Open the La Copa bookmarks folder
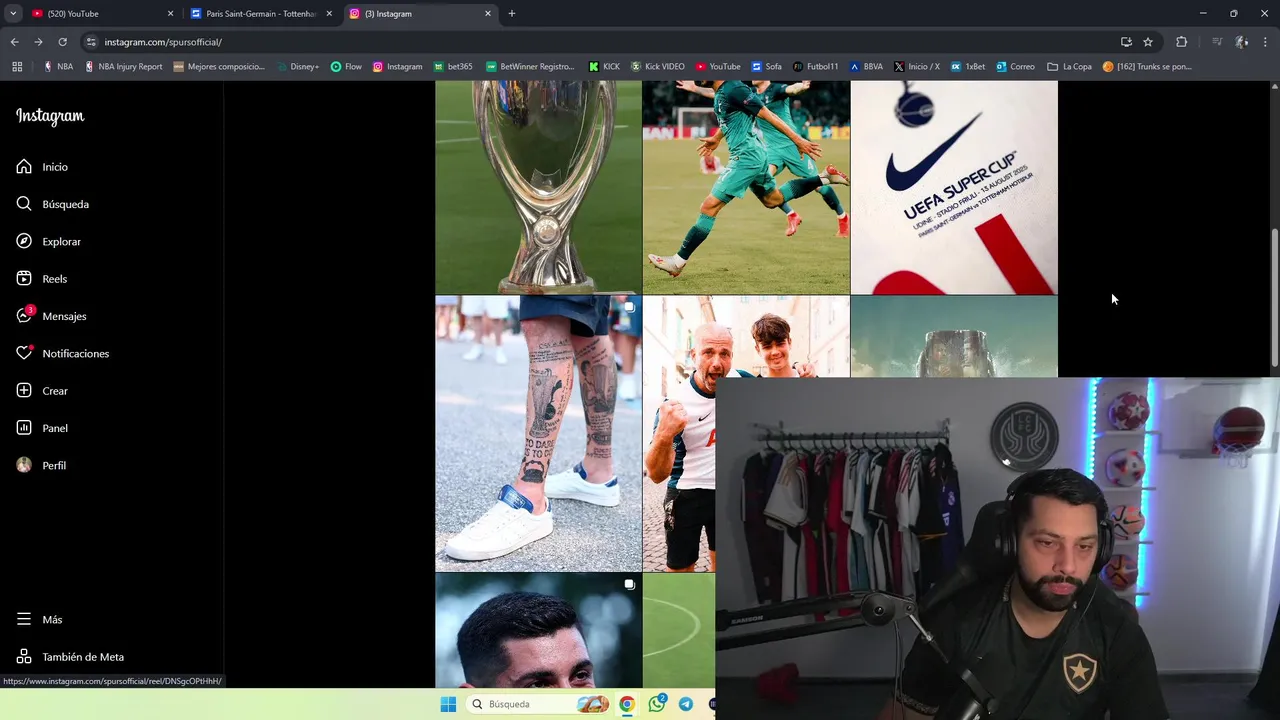The width and height of the screenshot is (1280, 720). [x=1069, y=67]
